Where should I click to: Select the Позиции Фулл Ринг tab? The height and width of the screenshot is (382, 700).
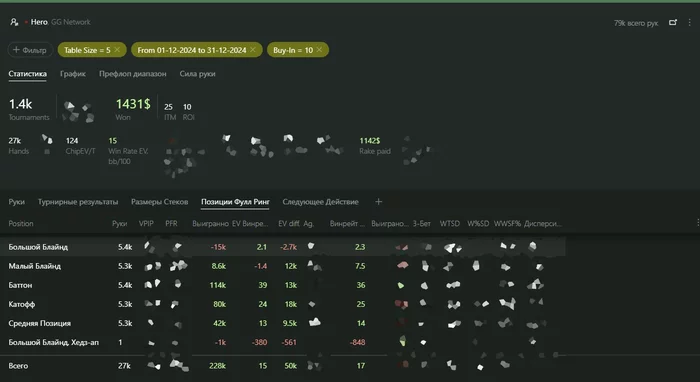click(235, 202)
